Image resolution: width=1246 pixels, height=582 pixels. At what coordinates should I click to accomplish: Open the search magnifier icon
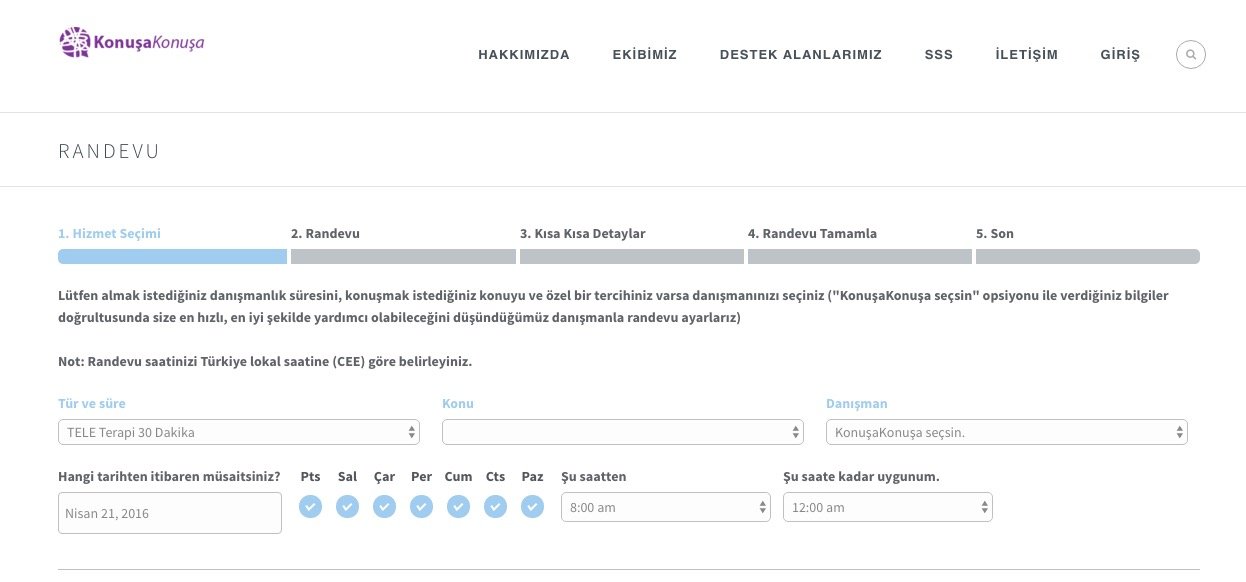[x=1190, y=54]
